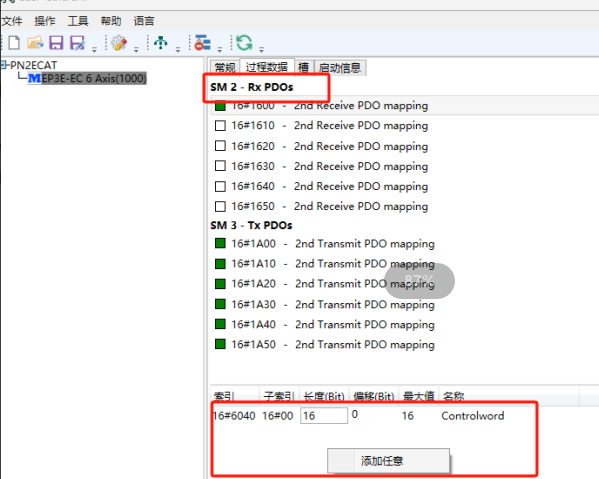Click the Open folder toolbar icon
Image resolution: width=599 pixels, height=479 pixels.
tap(35, 42)
